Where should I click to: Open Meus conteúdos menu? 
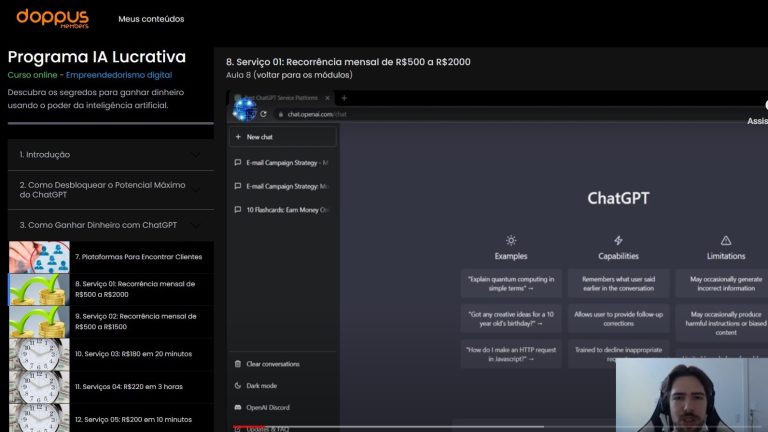point(151,19)
